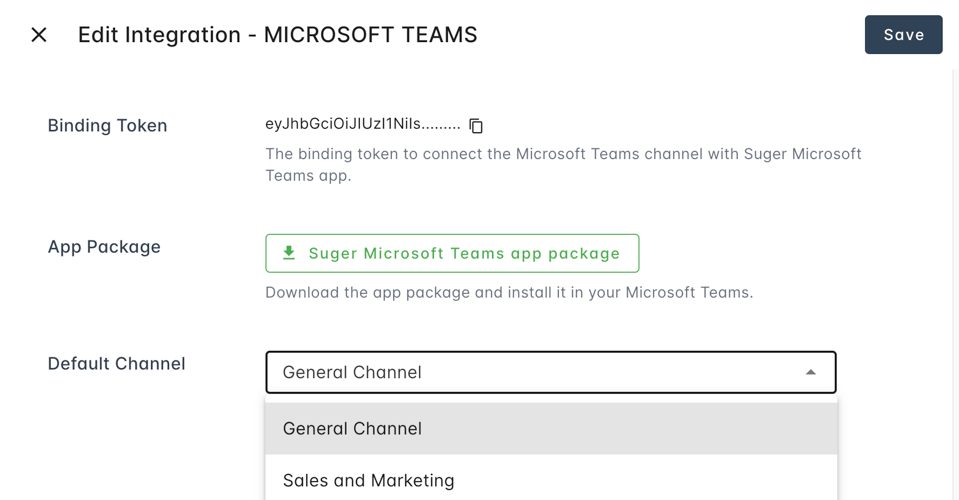Viewport: 959px width, 500px height.
Task: Save the Microsoft Teams integration
Action: (903, 35)
